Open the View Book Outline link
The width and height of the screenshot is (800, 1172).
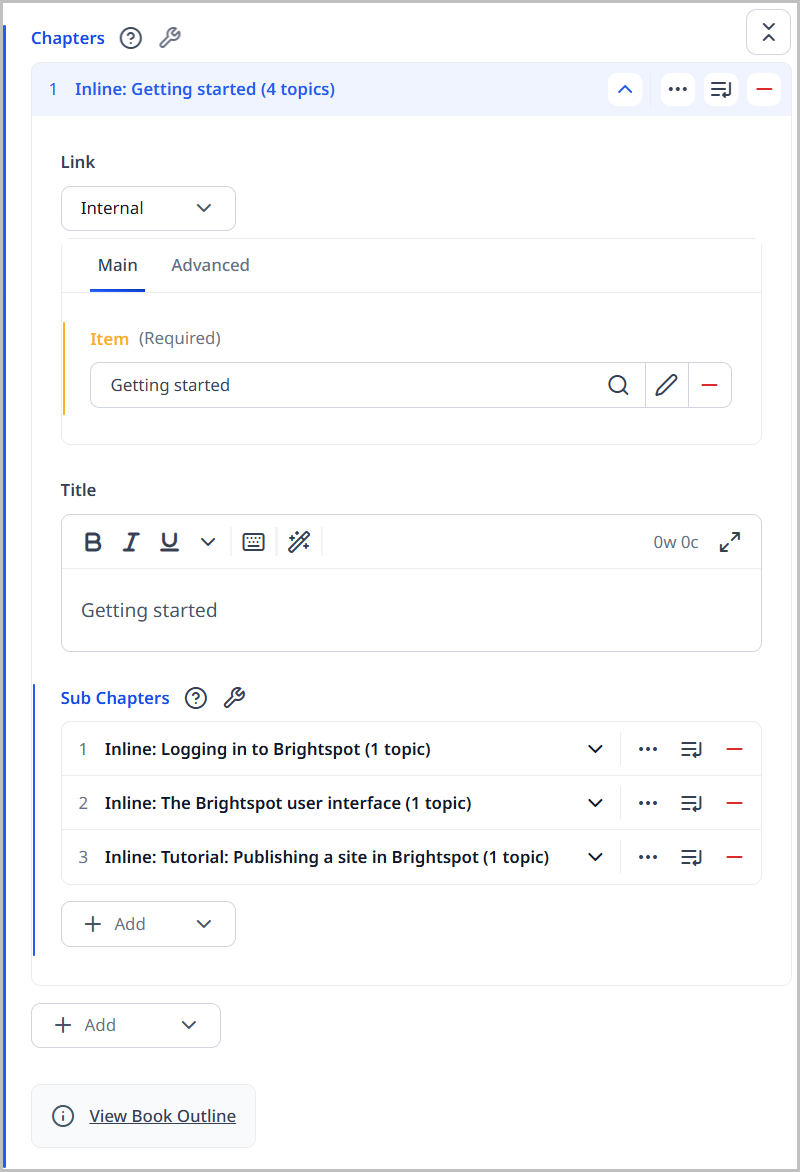pos(162,1116)
